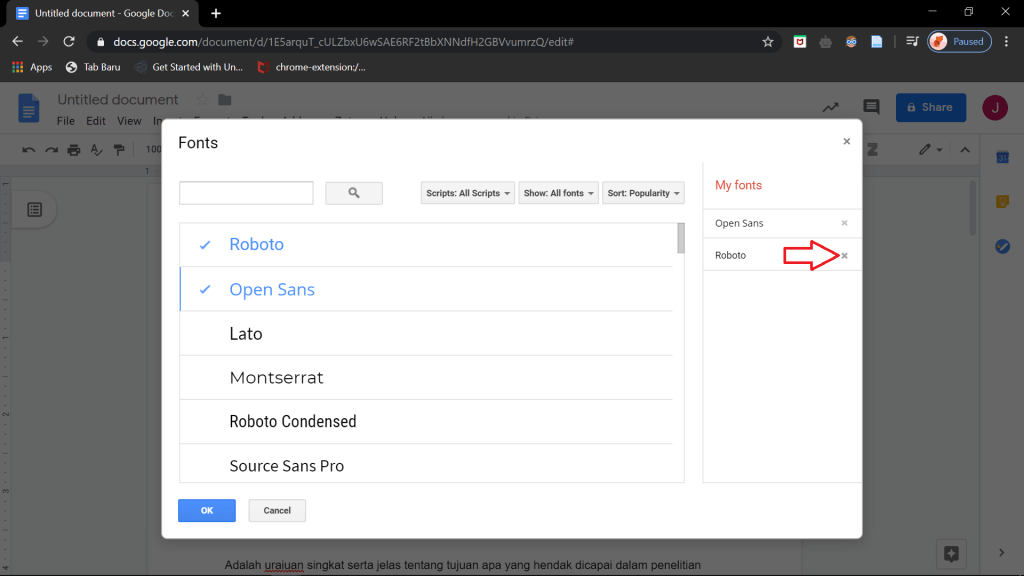Open Google Calendar side panel icon

click(1001, 158)
